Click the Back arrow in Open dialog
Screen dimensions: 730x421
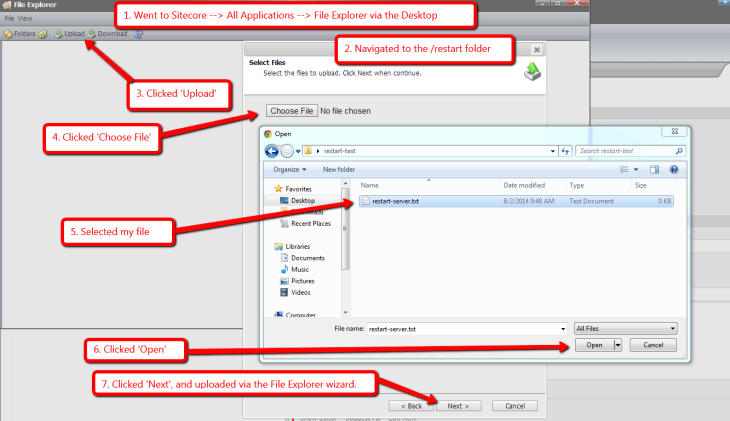(x=272, y=151)
